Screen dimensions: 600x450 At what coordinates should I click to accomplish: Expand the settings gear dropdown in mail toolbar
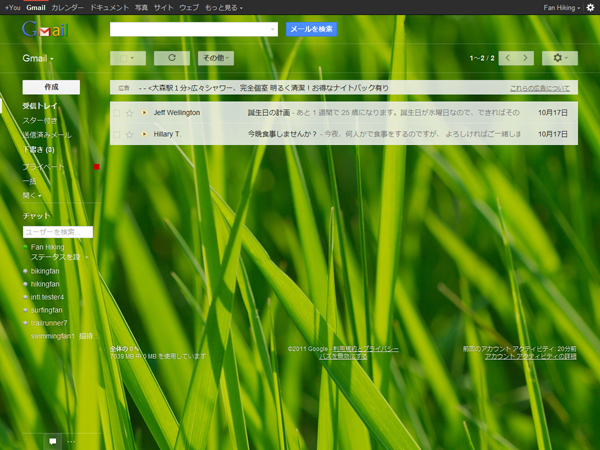point(559,58)
